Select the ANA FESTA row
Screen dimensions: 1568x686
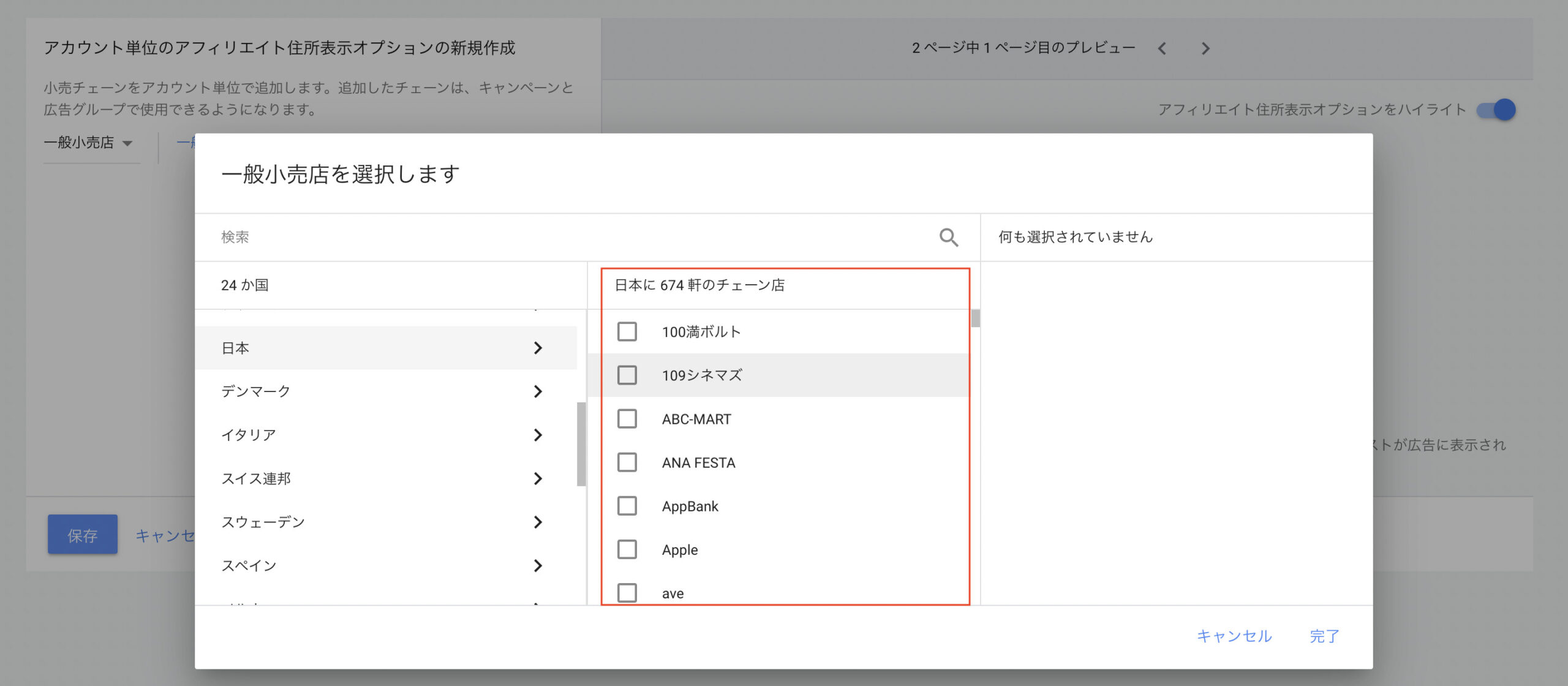698,463
